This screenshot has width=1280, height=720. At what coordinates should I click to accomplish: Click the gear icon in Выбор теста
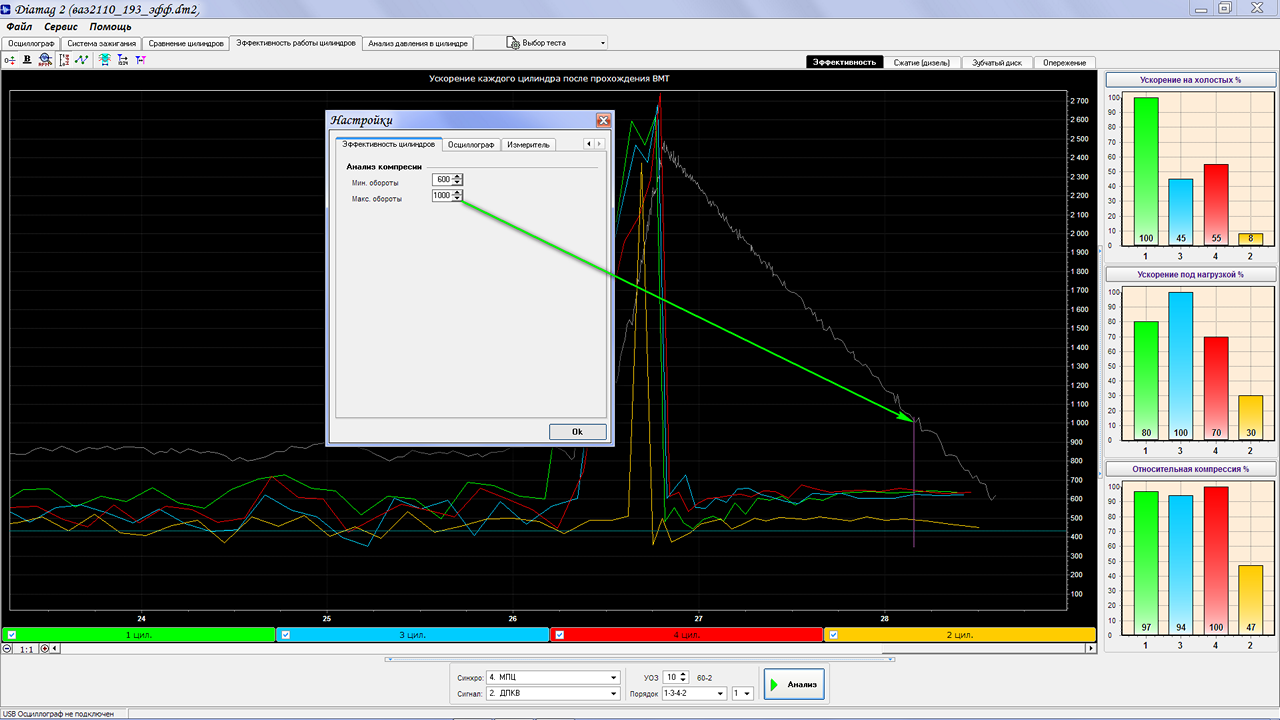pos(513,43)
